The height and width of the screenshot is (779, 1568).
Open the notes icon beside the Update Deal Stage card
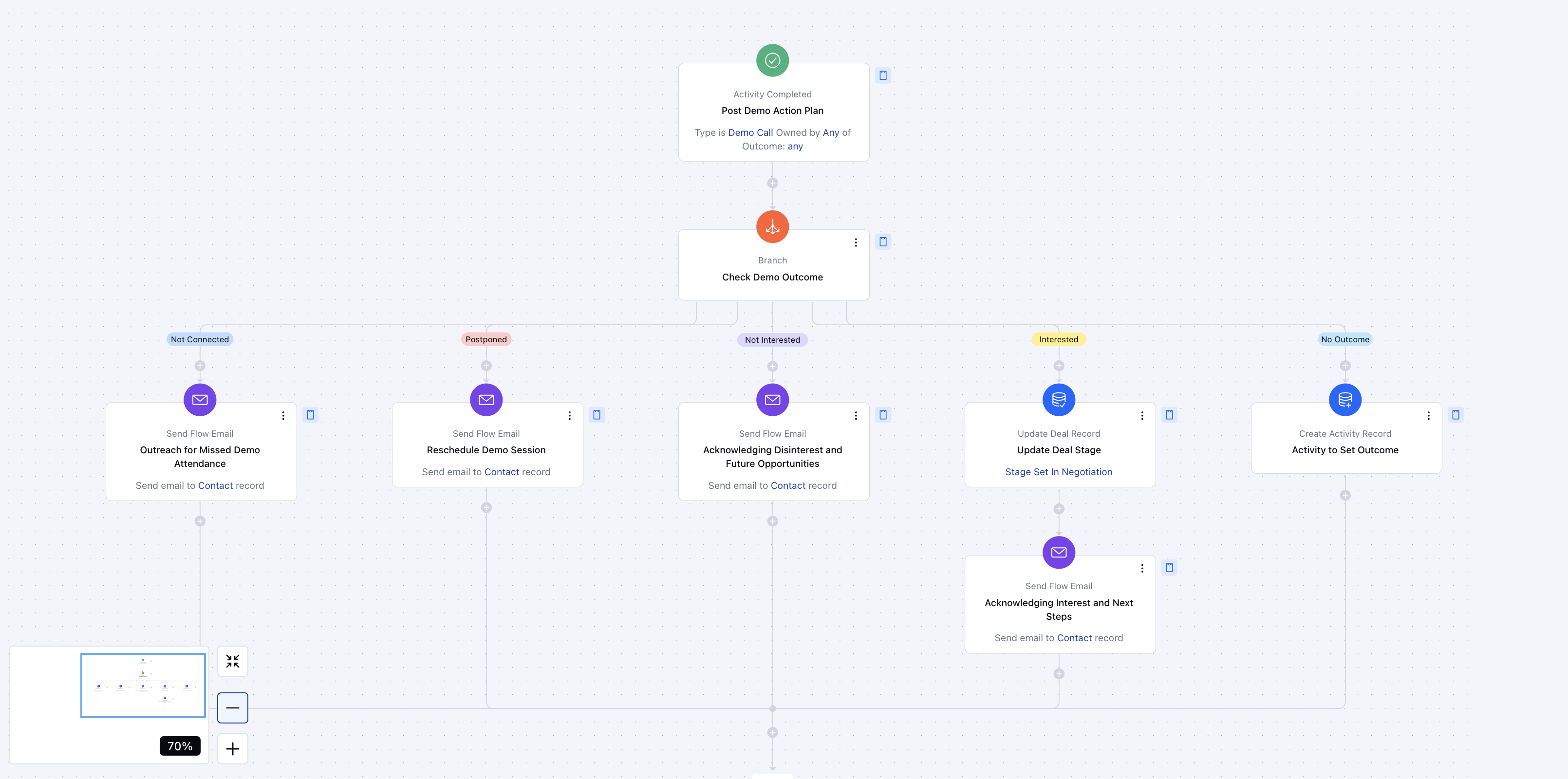click(x=1169, y=415)
